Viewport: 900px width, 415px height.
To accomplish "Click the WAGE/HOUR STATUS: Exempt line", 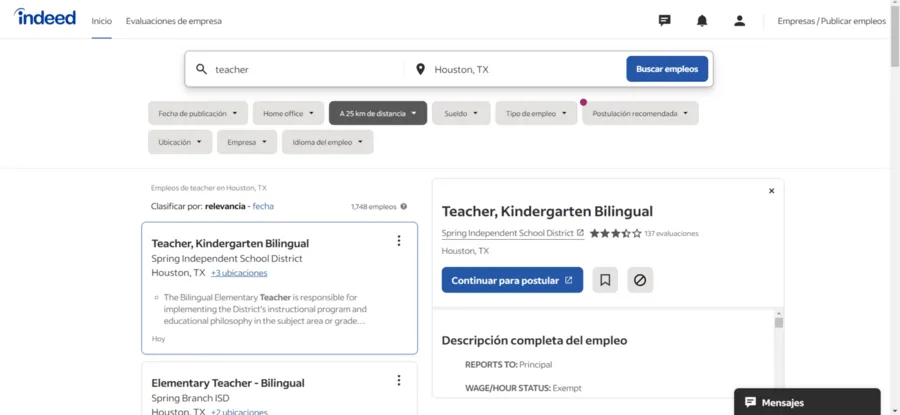I will [523, 389].
